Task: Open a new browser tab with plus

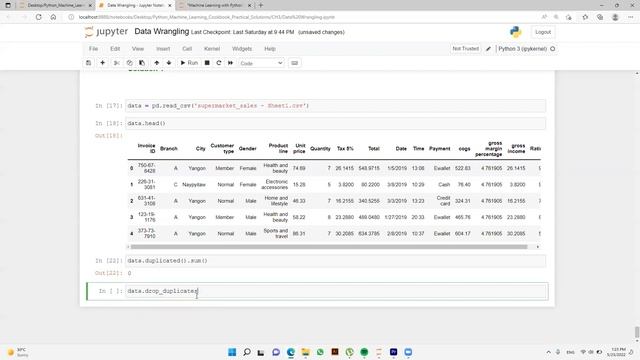Action: [x=261, y=5]
